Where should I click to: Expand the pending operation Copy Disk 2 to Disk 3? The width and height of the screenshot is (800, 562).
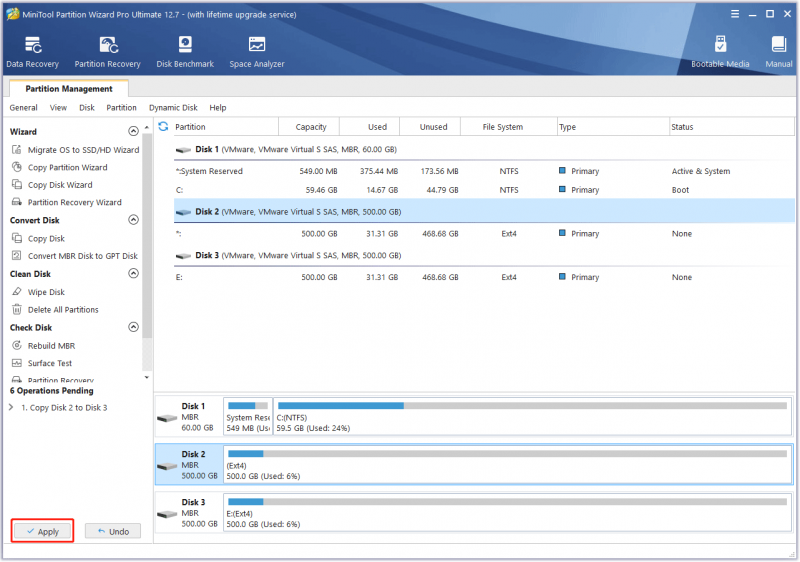pyautogui.click(x=11, y=407)
